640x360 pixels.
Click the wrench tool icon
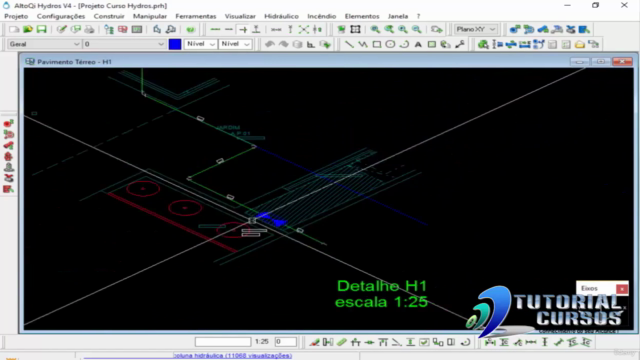pyautogui.click(x=460, y=44)
